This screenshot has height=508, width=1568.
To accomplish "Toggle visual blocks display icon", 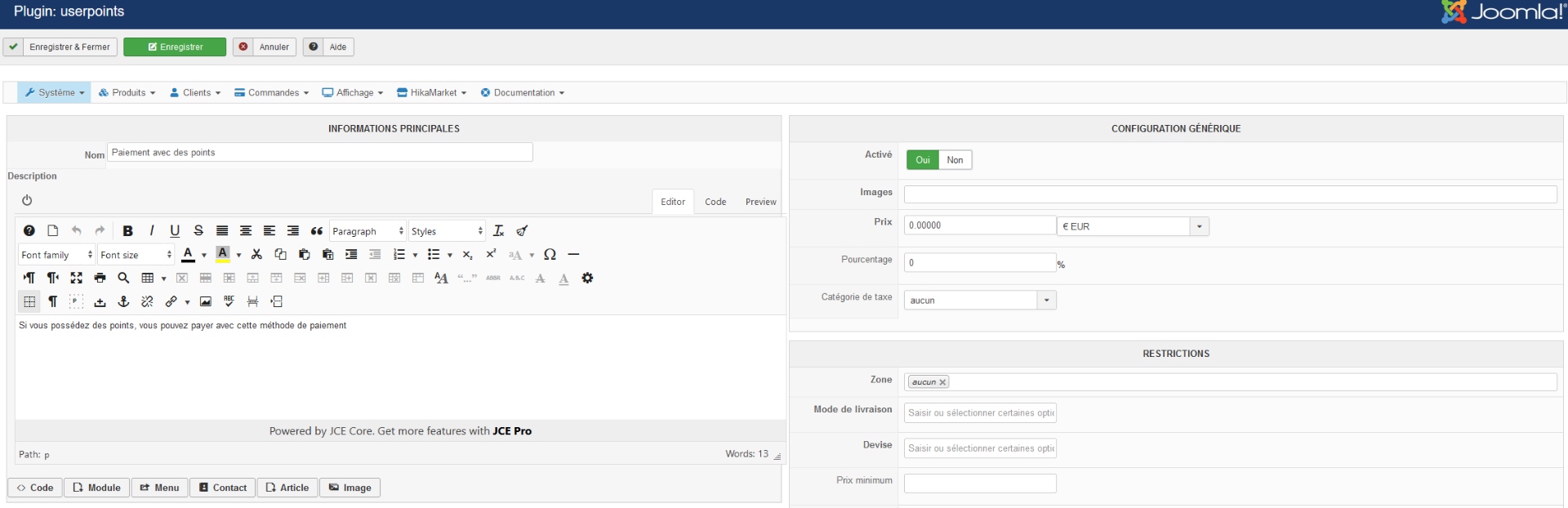I will point(77,302).
